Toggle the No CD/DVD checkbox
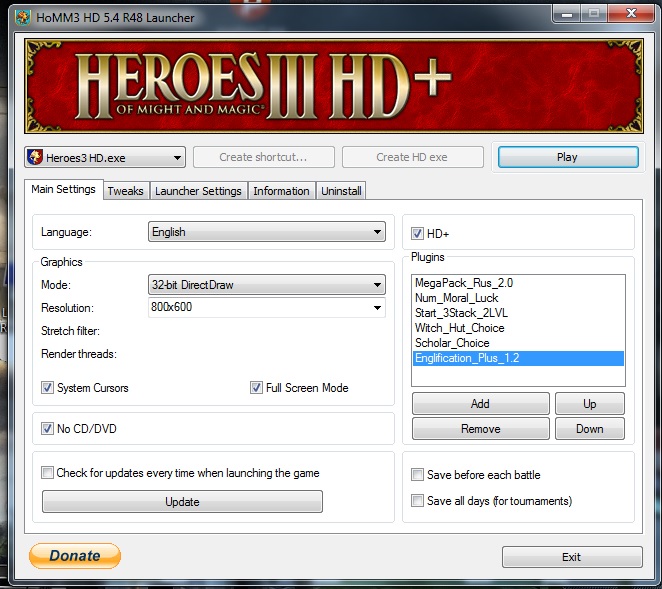Screen dimensions: 662x589 coord(47,429)
